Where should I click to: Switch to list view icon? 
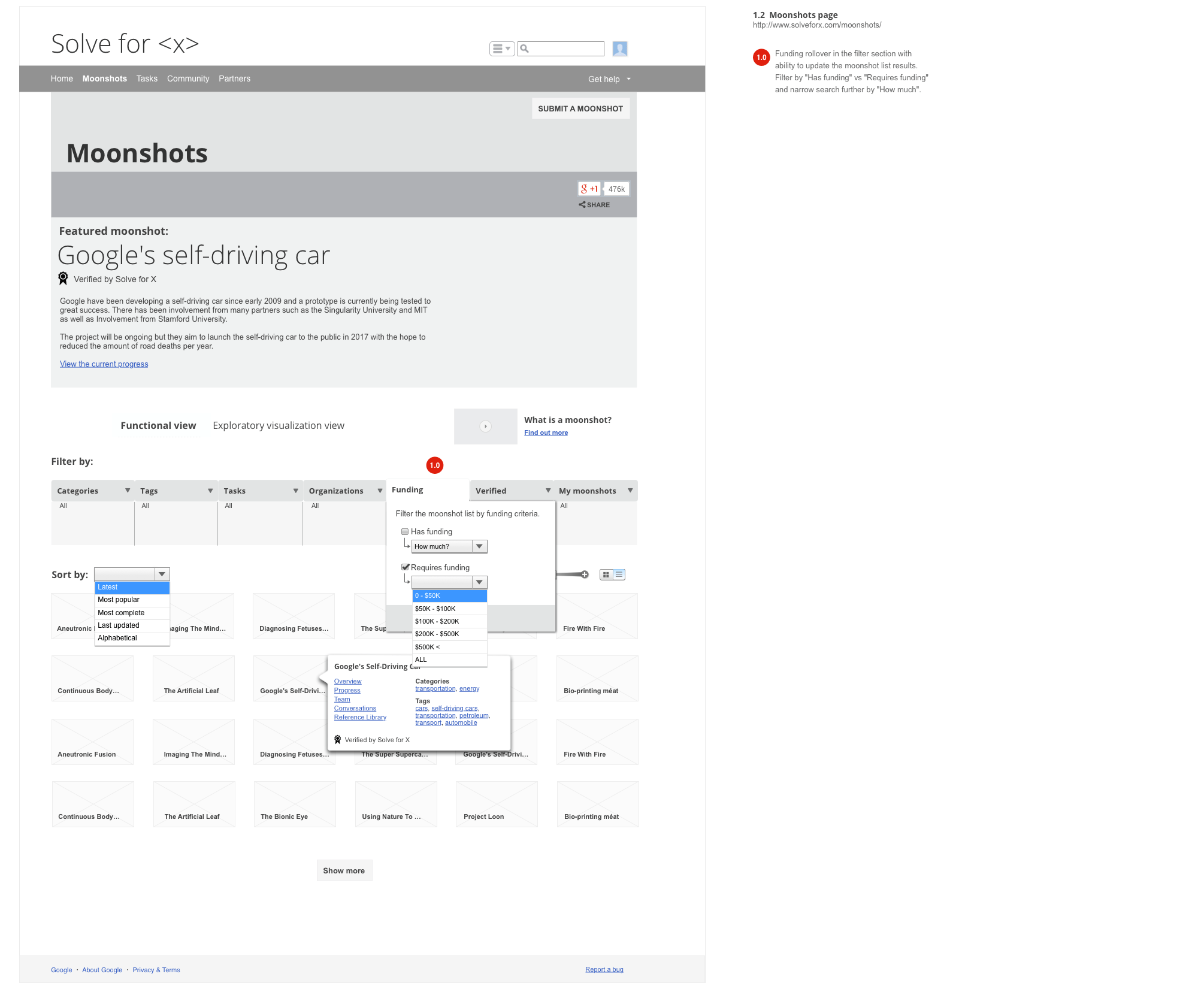(619, 574)
